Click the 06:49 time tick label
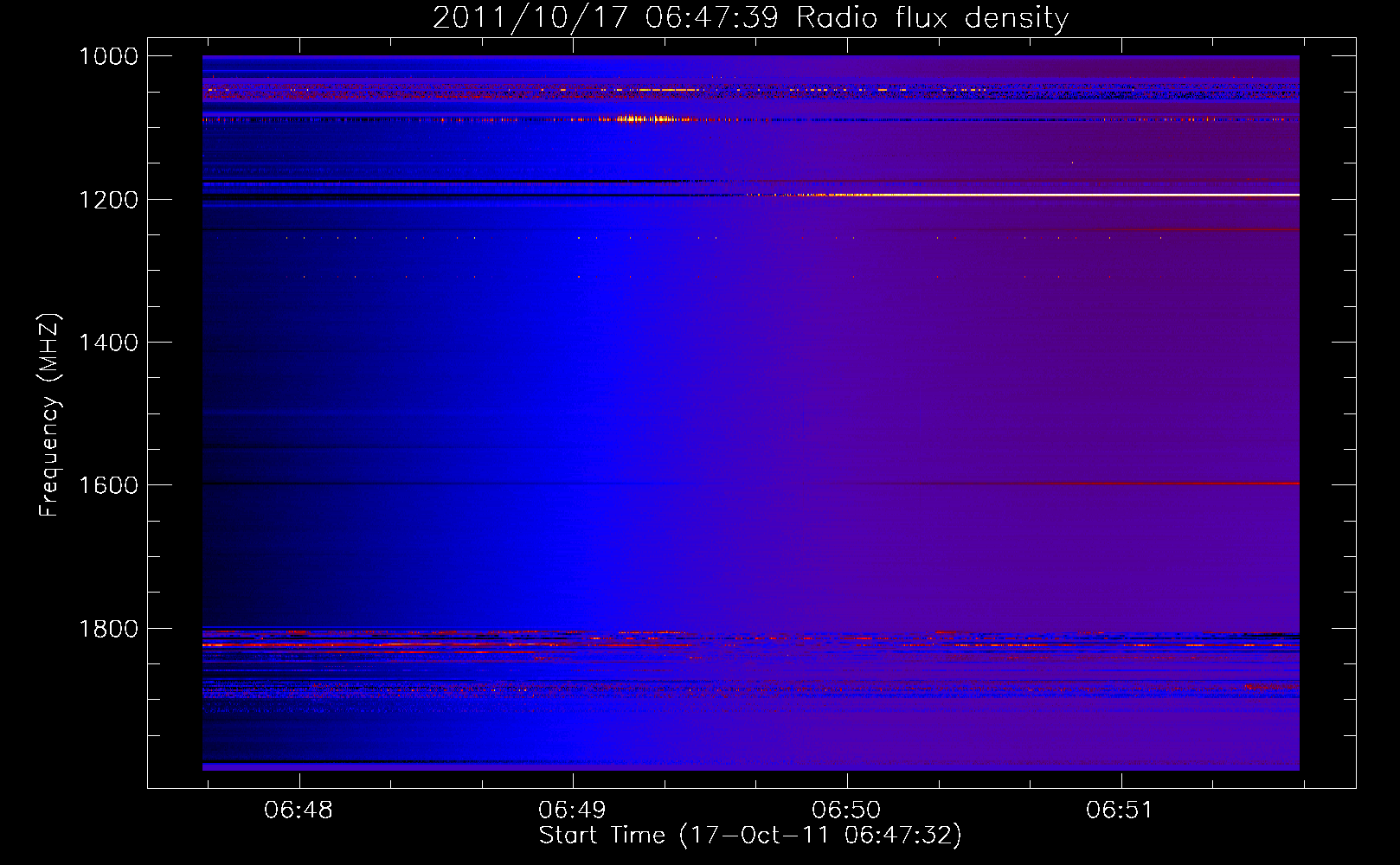 click(572, 811)
